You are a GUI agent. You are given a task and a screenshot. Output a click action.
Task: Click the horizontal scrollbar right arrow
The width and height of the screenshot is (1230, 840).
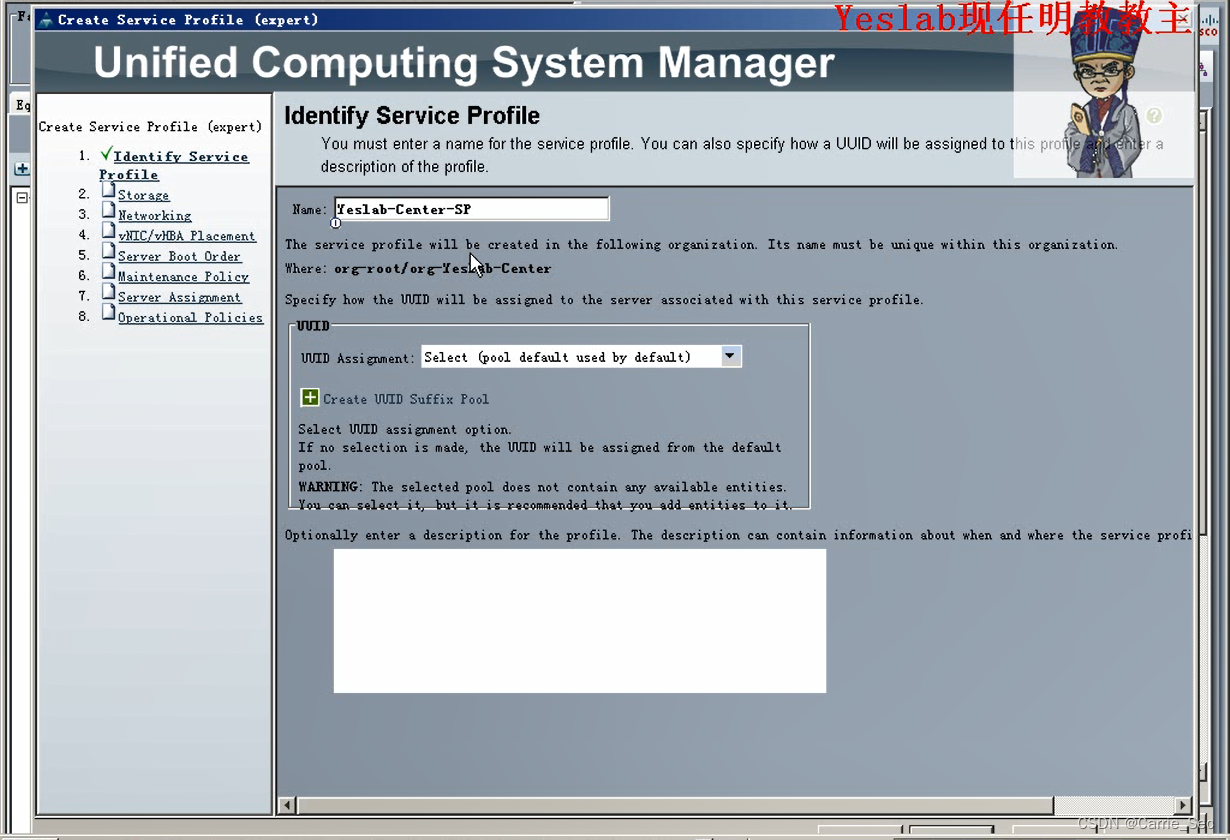click(1183, 805)
